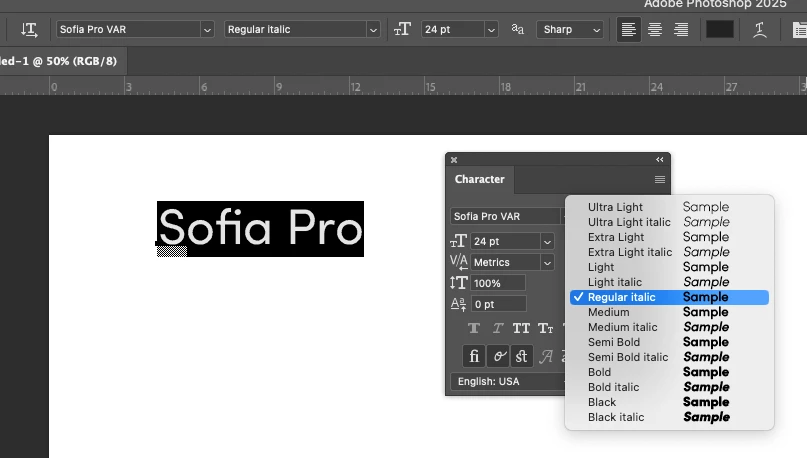Right align text
This screenshot has height=458, width=807.
click(681, 29)
